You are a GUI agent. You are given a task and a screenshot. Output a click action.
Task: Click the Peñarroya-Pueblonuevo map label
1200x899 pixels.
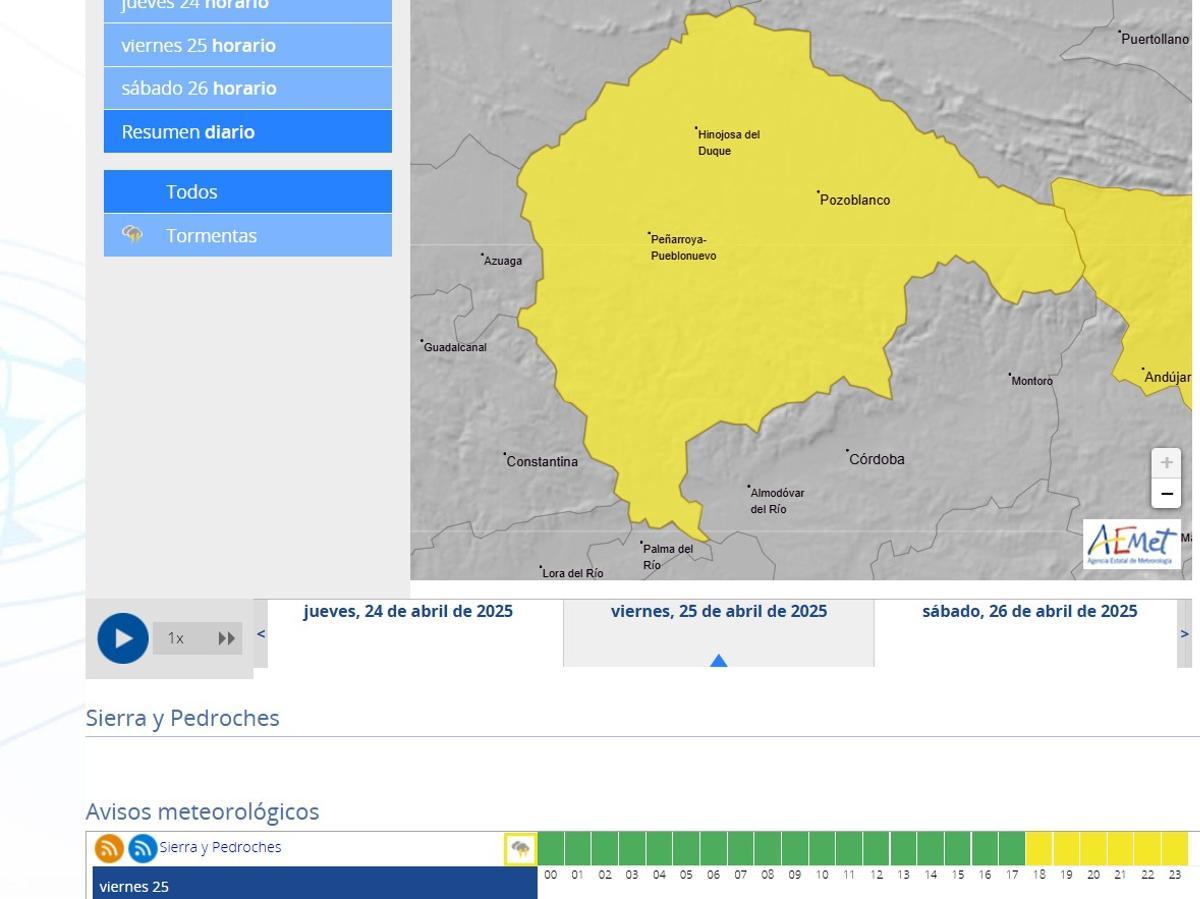pyautogui.click(x=683, y=247)
